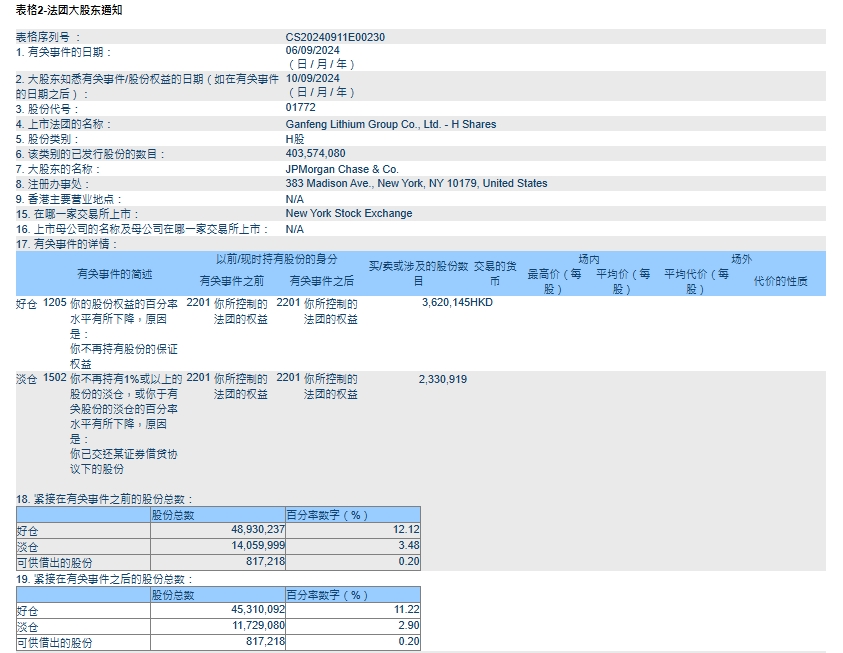Click label 9. 香港主要营业地点
The width and height of the screenshot is (843, 653).
coord(69,199)
